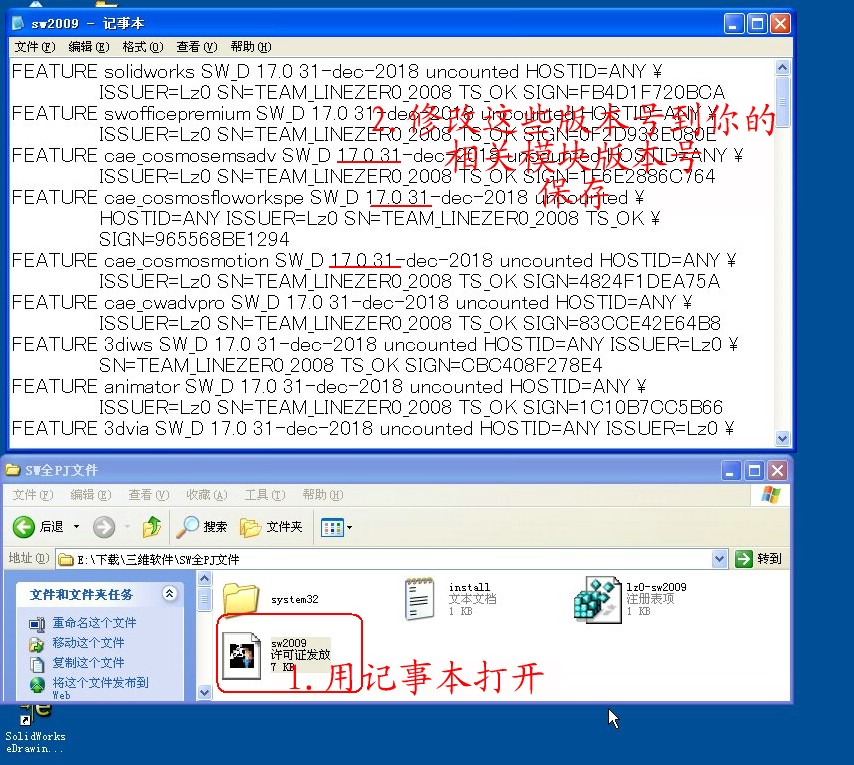Viewport: 854px width, 765px height.
Task: Click the Notepad vertical scrollbar thumb
Action: (x=783, y=101)
